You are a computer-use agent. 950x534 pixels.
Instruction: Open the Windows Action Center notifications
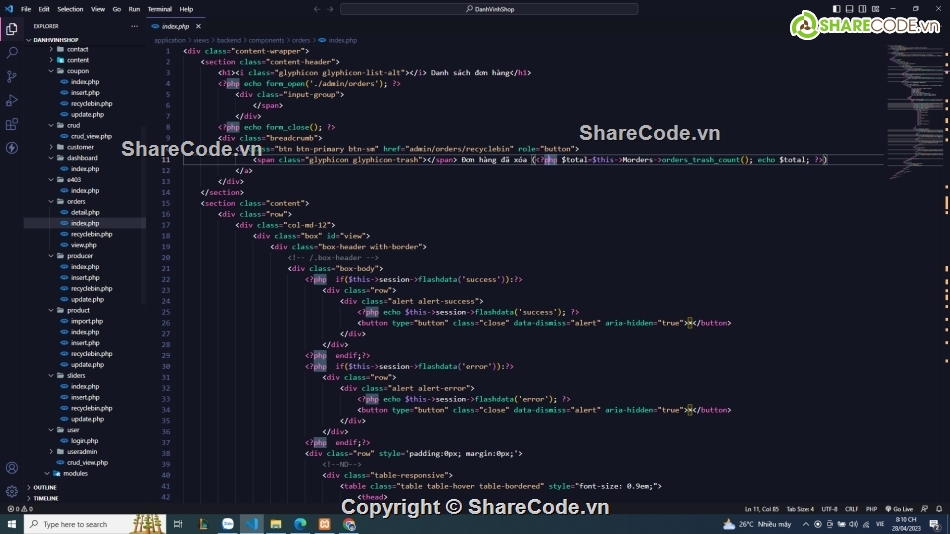pos(935,524)
